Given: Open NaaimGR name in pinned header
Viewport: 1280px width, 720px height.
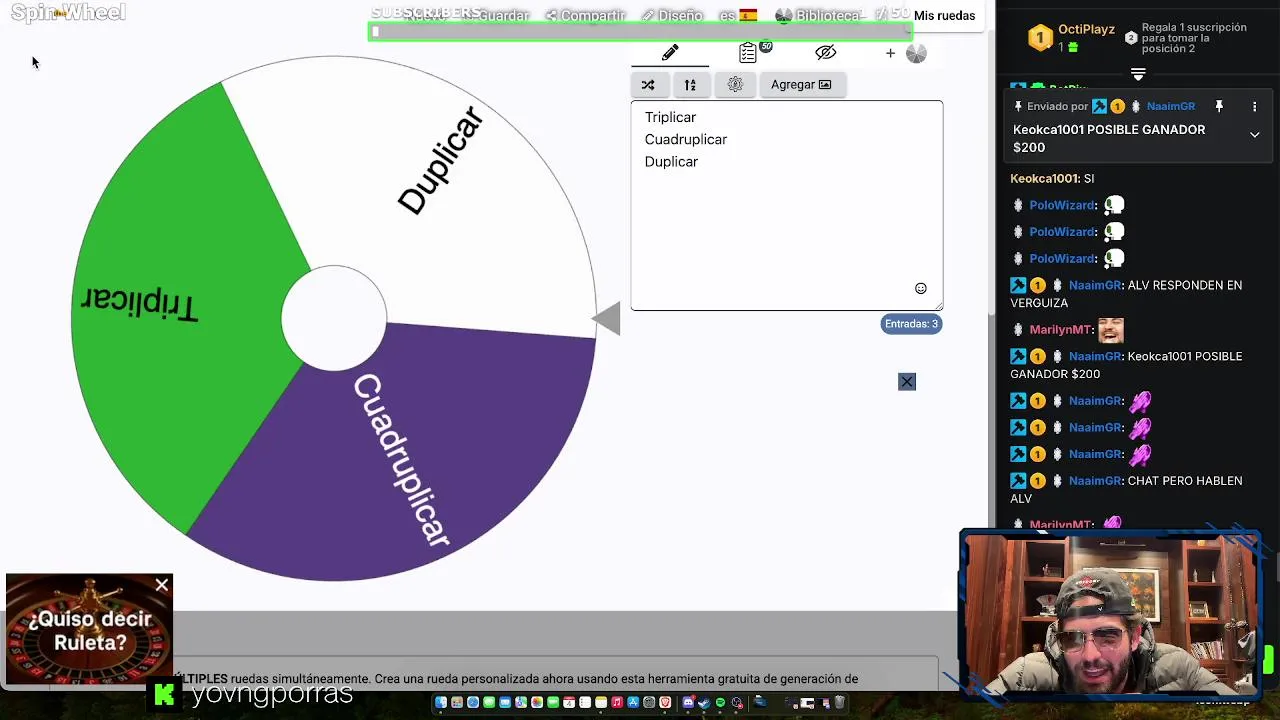Looking at the screenshot, I should pyautogui.click(x=1171, y=107).
